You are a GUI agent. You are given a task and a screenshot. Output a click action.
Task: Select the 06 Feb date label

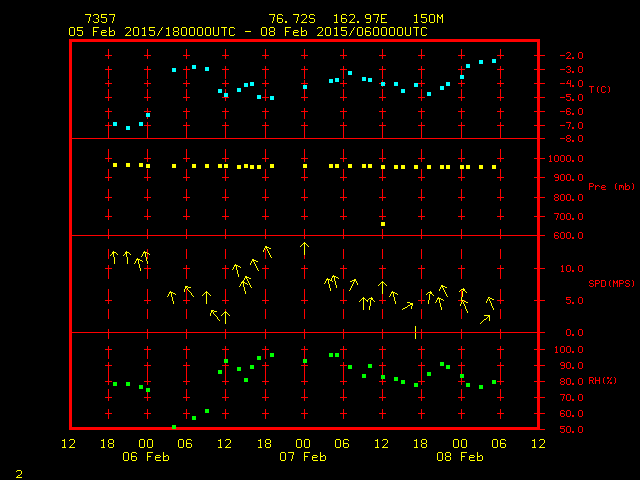tap(146, 457)
